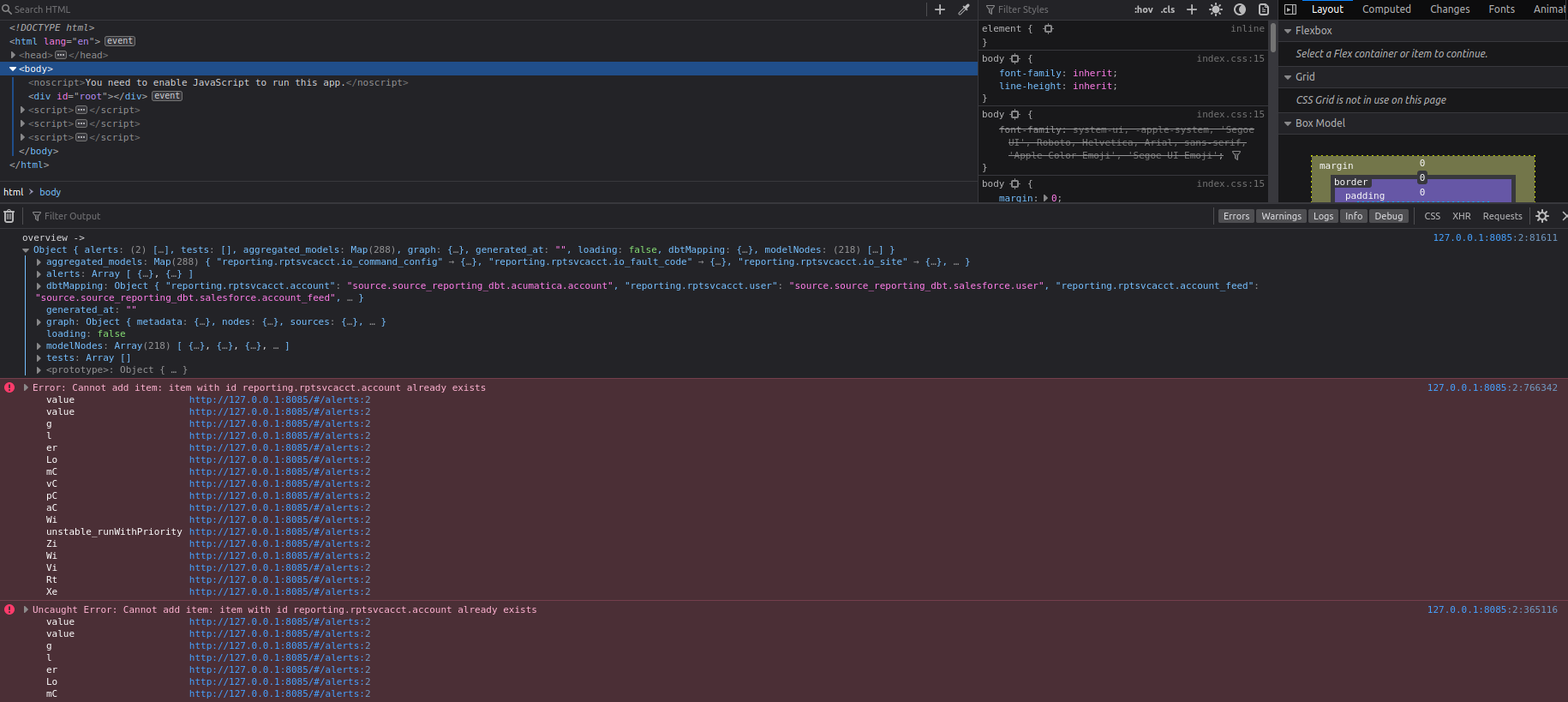Expand the head node in the markup tree
The width and height of the screenshot is (1568, 702).
(14, 55)
